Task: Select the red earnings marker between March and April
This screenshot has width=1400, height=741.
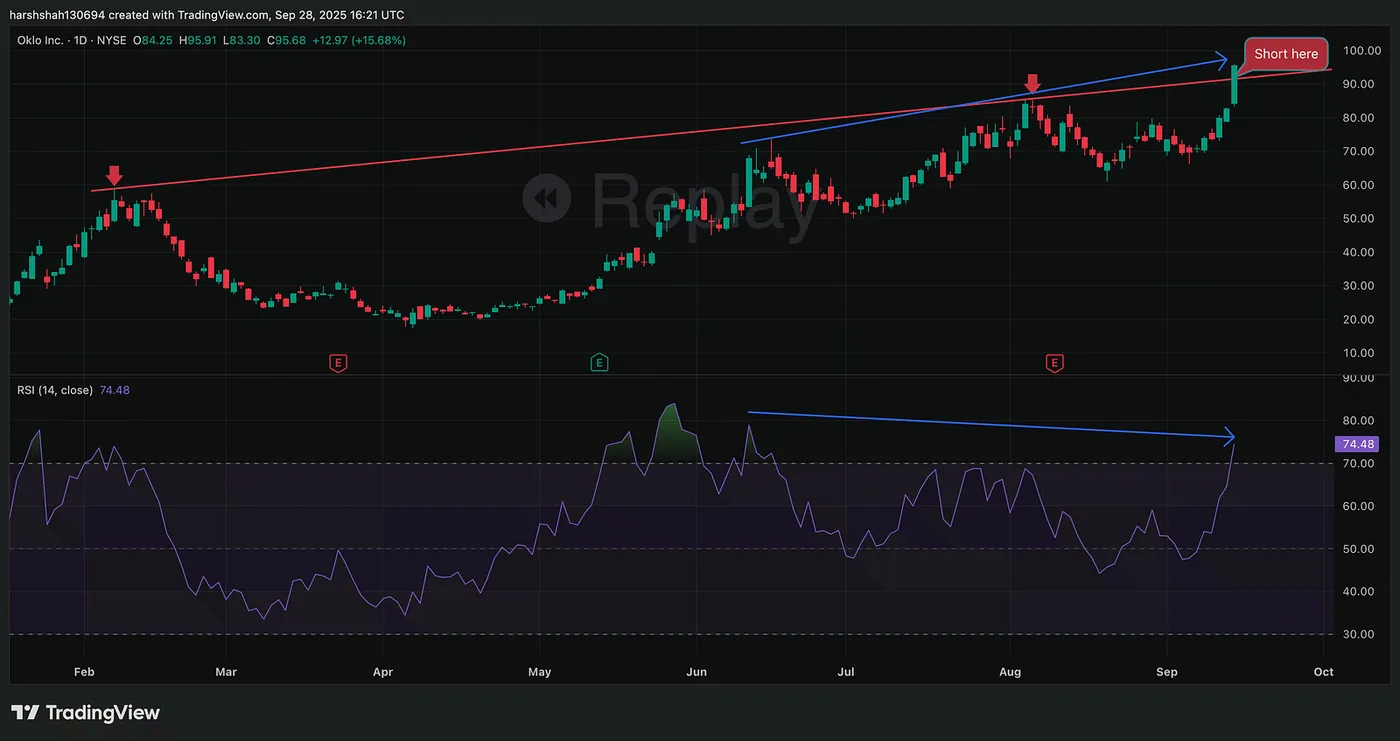Action: click(338, 362)
